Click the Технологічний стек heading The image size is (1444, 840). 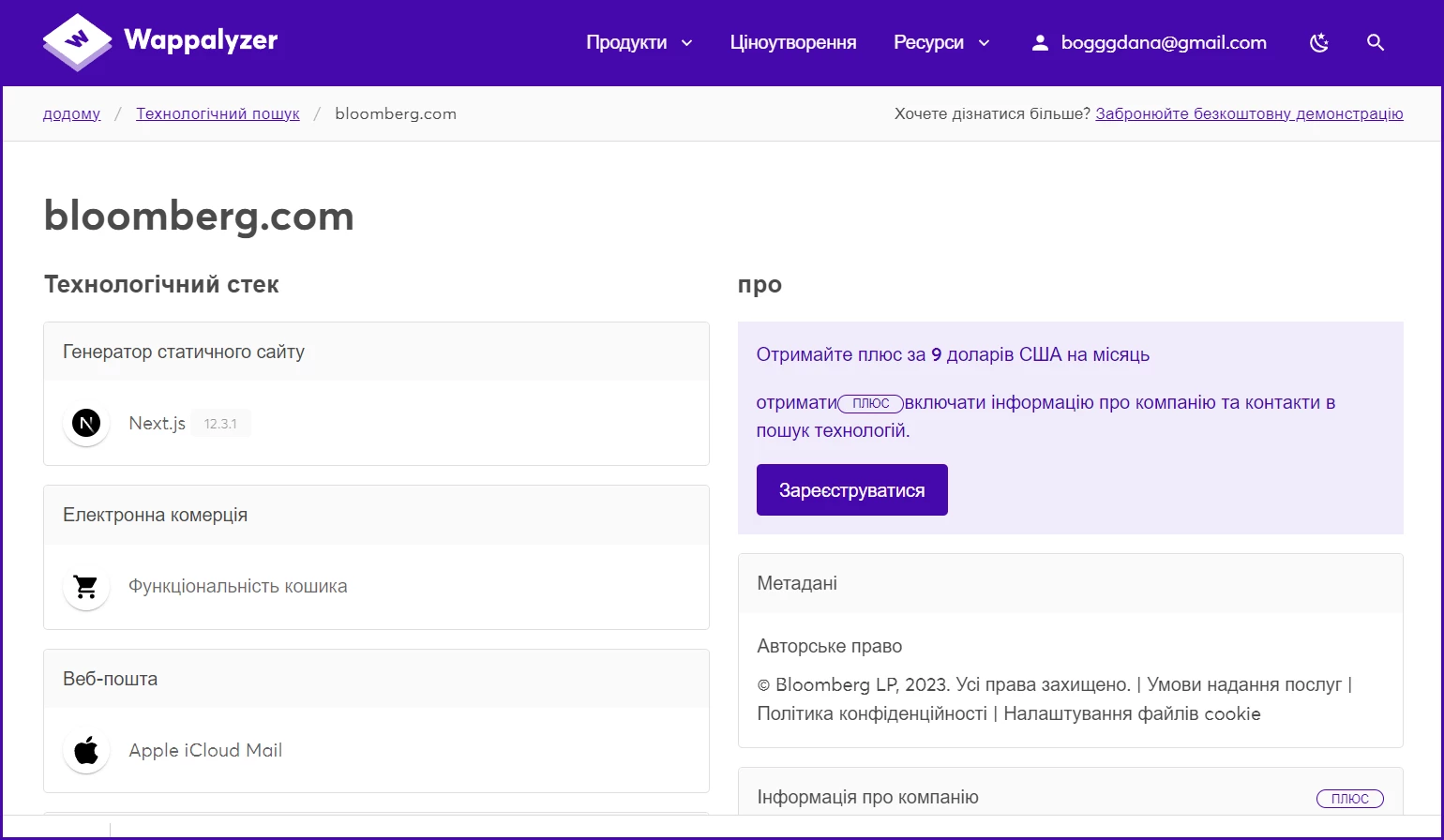click(x=161, y=284)
